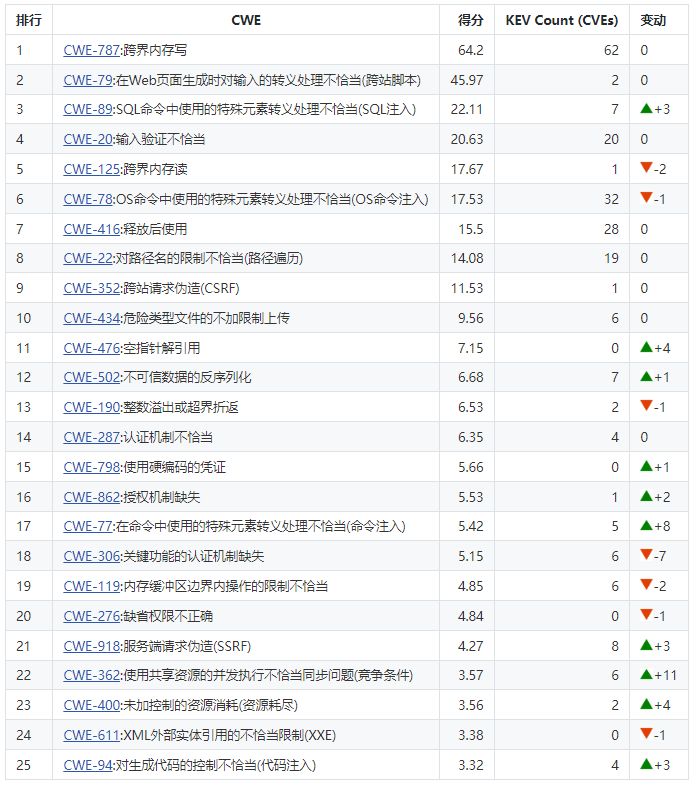Open the CWE-78 OS command injection link
The height and width of the screenshot is (785, 698).
click(88, 199)
